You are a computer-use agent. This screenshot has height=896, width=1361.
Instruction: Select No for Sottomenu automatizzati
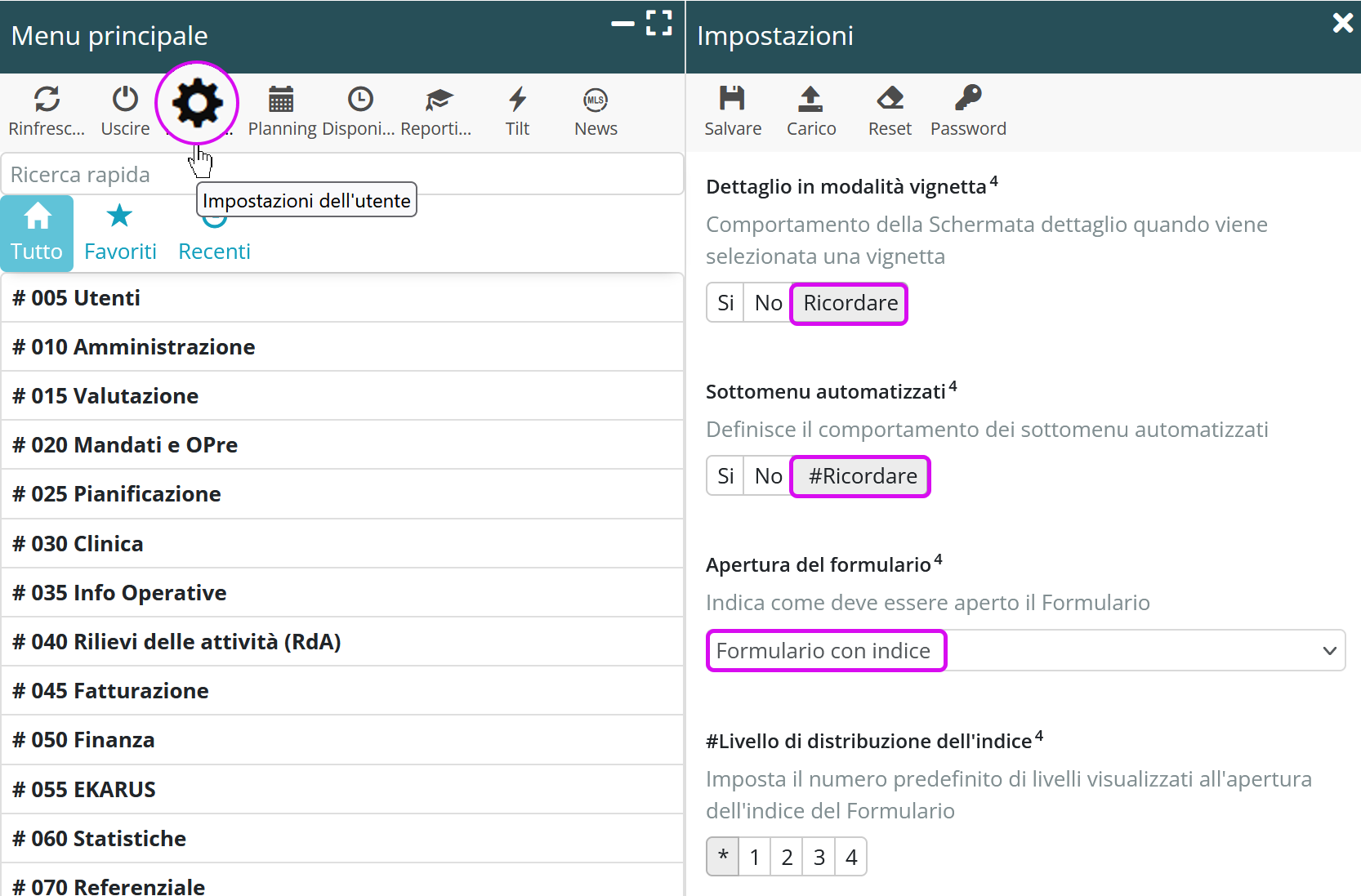click(x=768, y=476)
